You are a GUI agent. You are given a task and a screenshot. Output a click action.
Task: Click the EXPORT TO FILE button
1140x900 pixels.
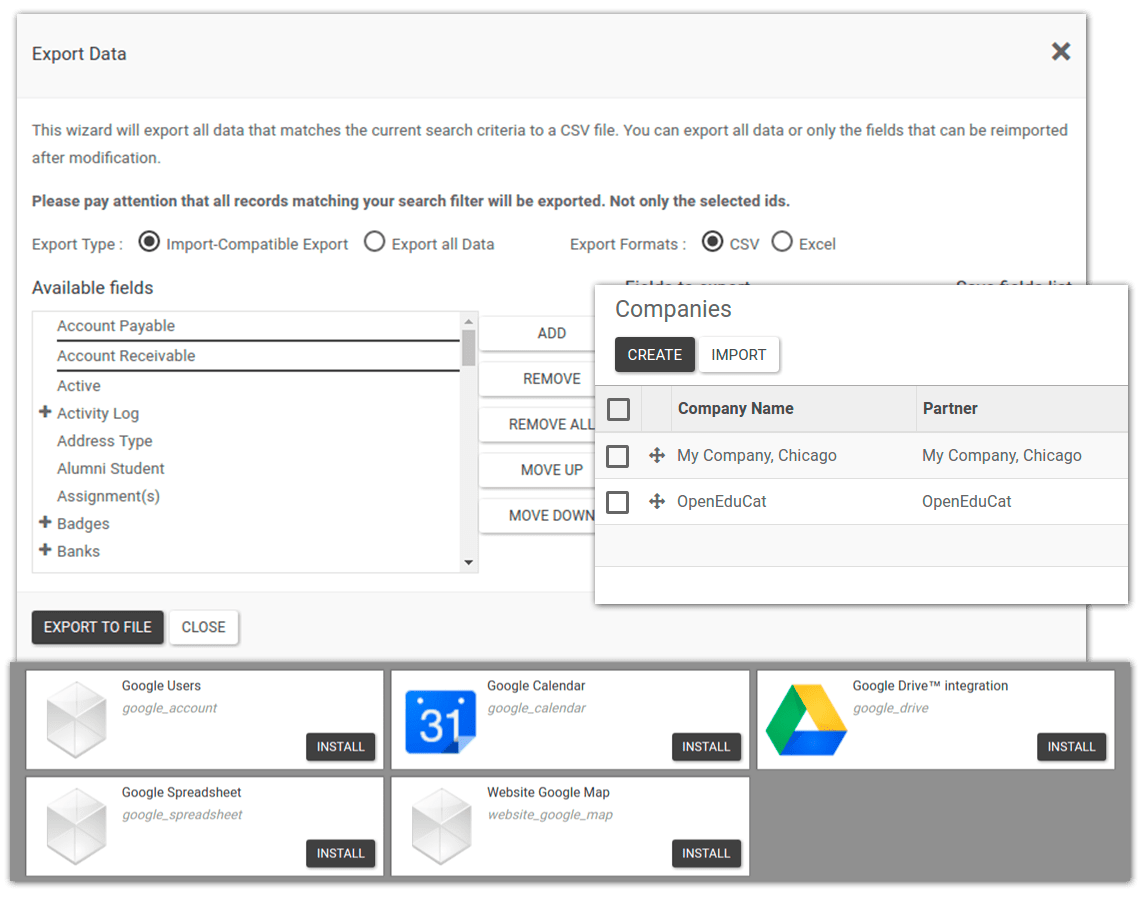(97, 627)
